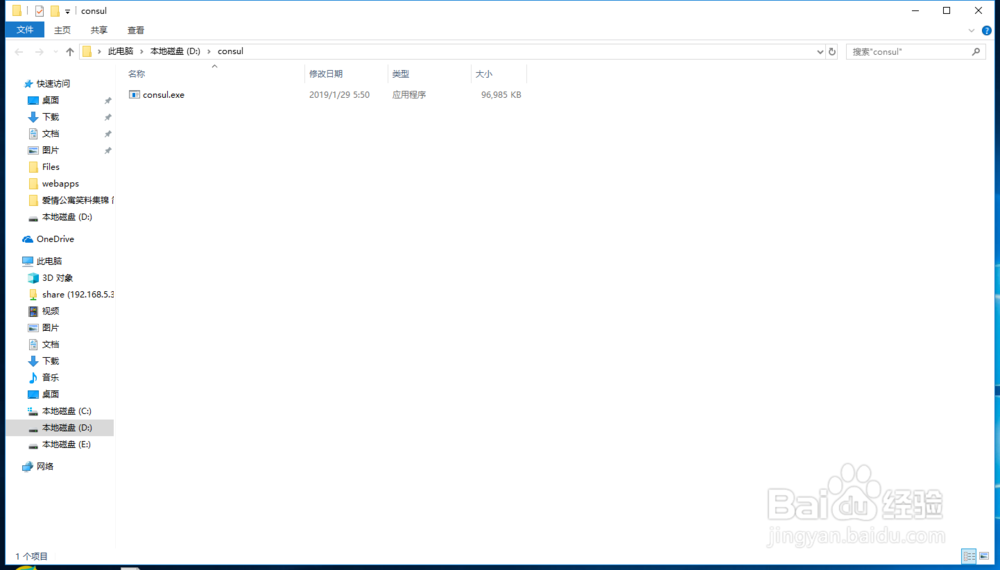Open 下载 under This PC

pyautogui.click(x=50, y=360)
